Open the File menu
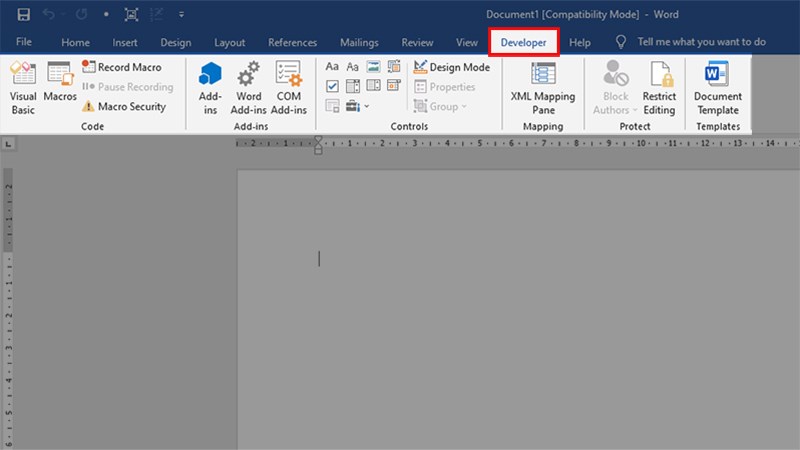Viewport: 800px width, 450px height. click(x=24, y=43)
